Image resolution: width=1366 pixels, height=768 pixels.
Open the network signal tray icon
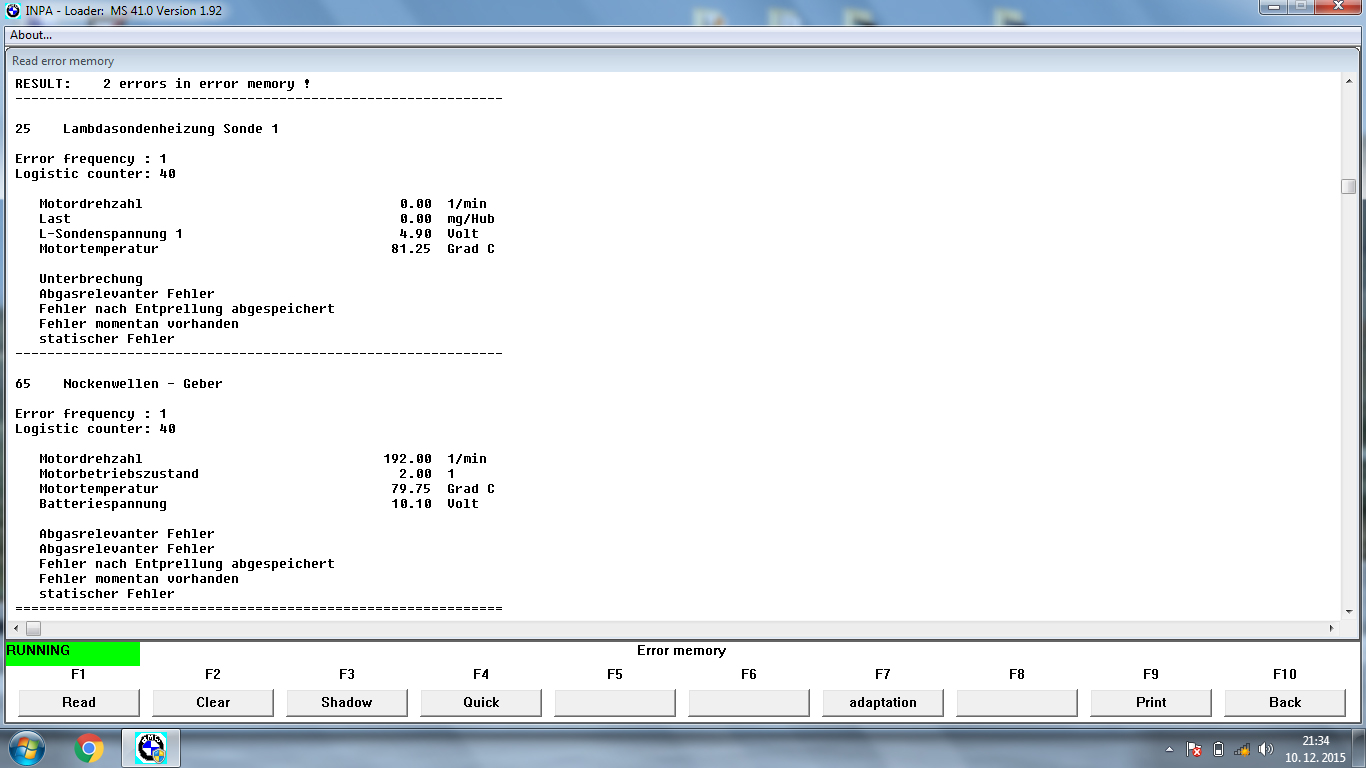tap(1242, 749)
